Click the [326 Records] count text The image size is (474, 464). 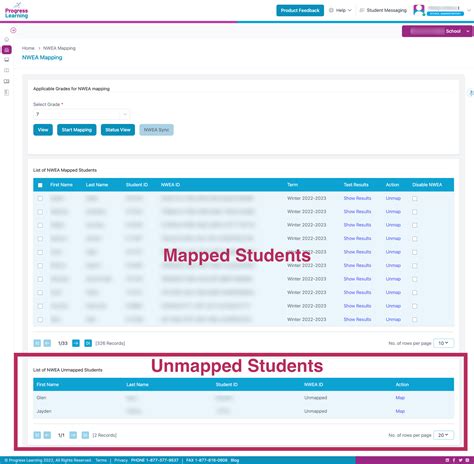coord(110,343)
